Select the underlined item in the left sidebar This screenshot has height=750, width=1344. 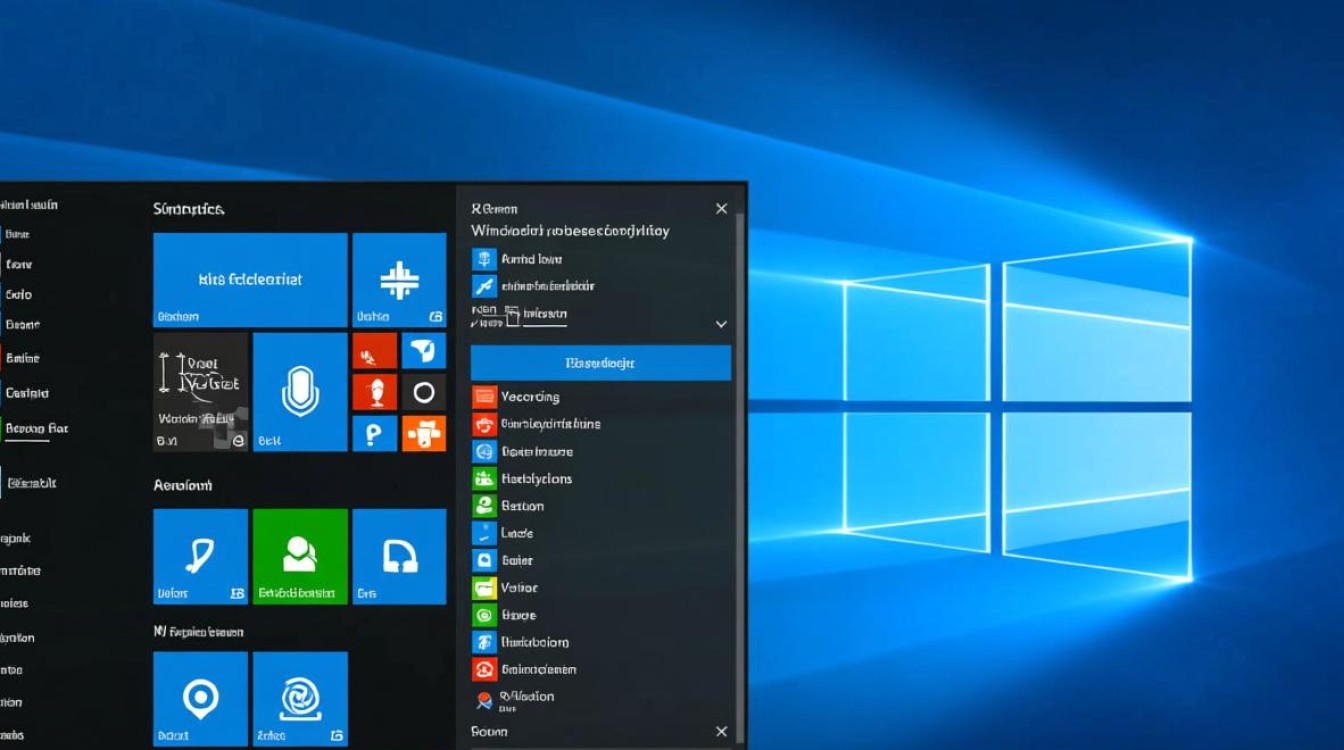click(x=36, y=429)
